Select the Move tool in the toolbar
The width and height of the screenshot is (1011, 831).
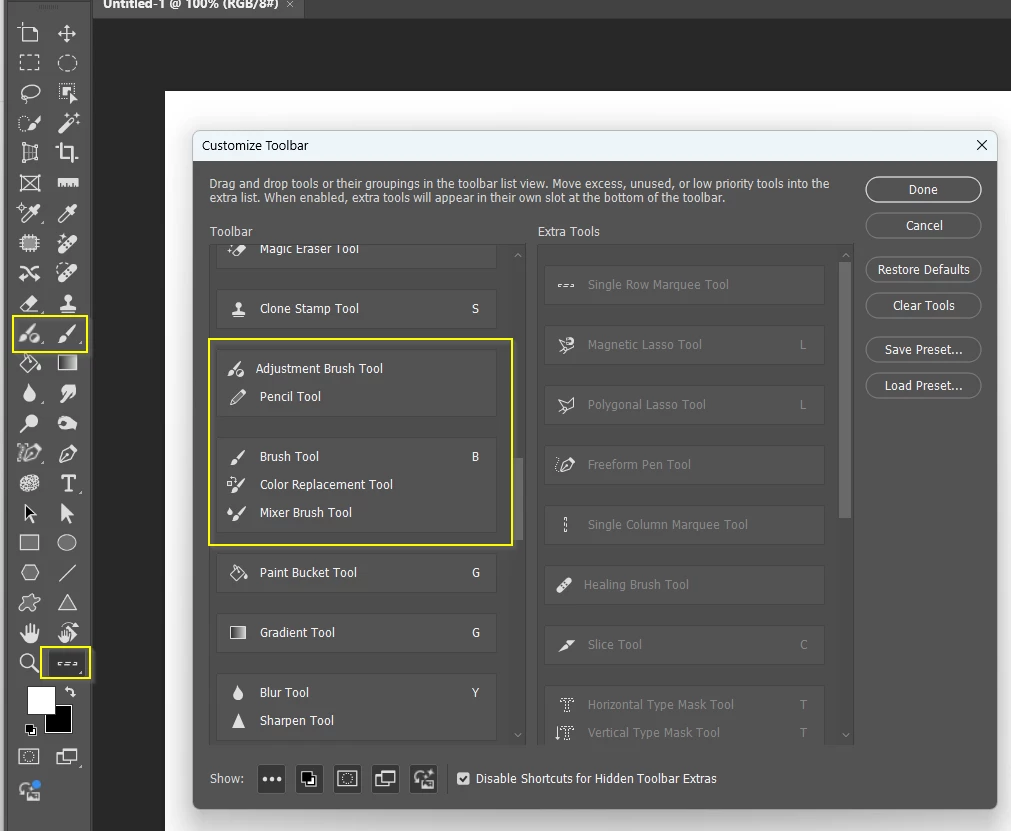click(x=67, y=33)
